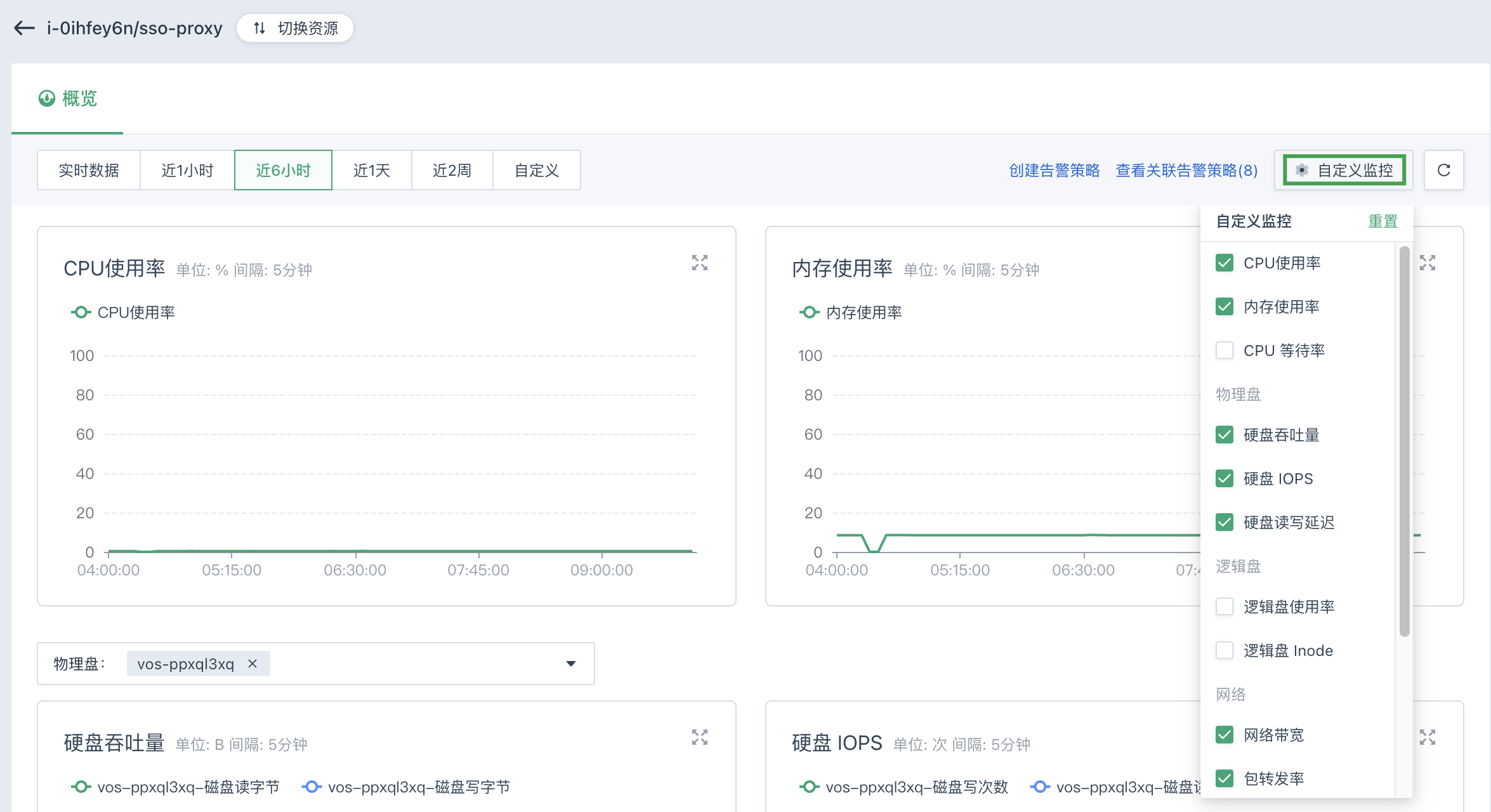Toggle the 内存使用率 legend series
The height and width of the screenshot is (812, 1491).
(851, 312)
